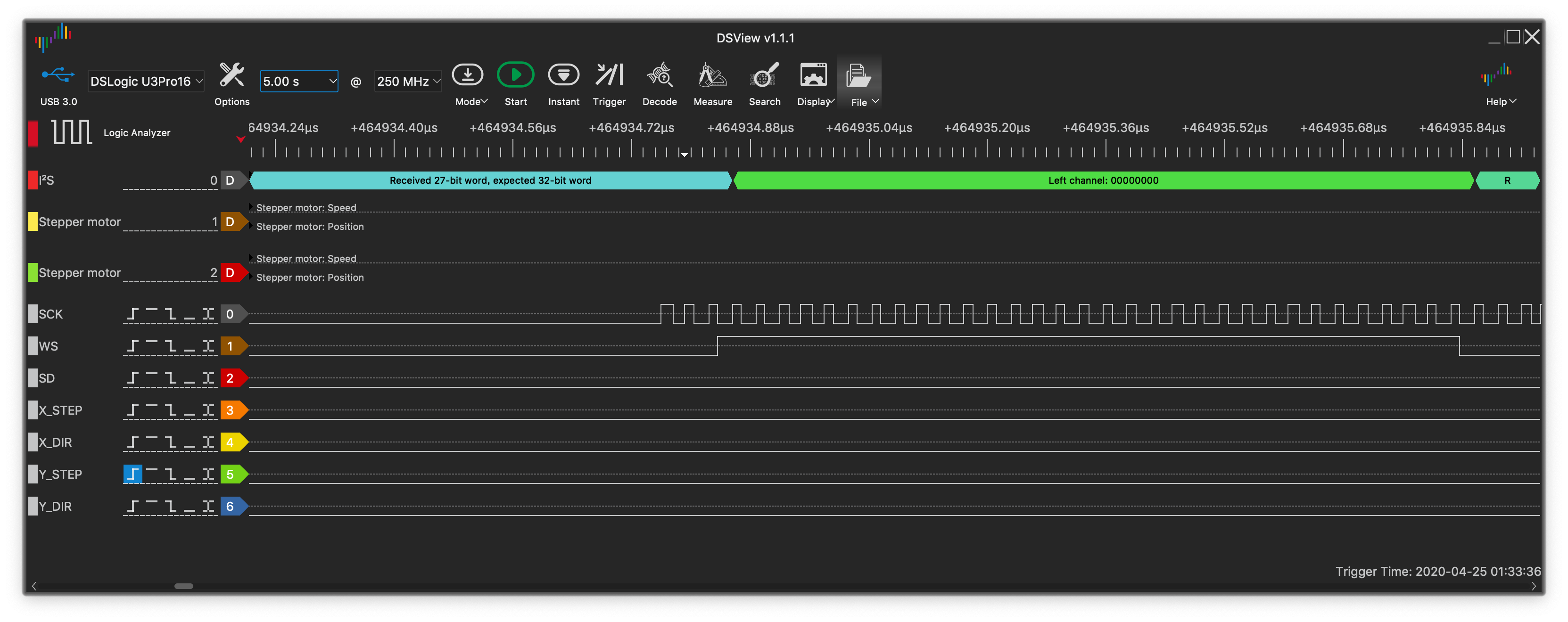
Task: Open the Trigger panel
Action: click(x=609, y=75)
